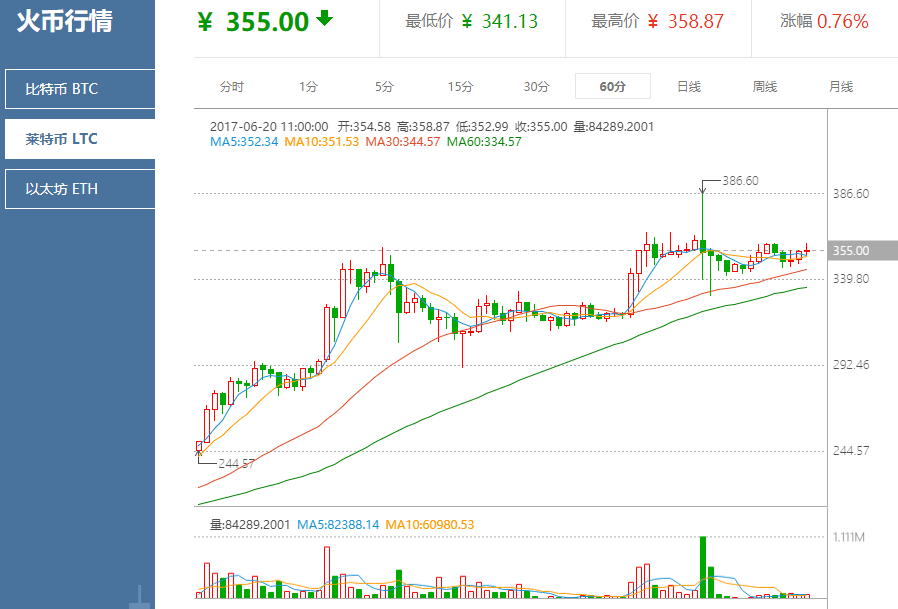The image size is (898, 609).
Task: Click the MA5:352.34 indicator label
Action: (x=244, y=142)
